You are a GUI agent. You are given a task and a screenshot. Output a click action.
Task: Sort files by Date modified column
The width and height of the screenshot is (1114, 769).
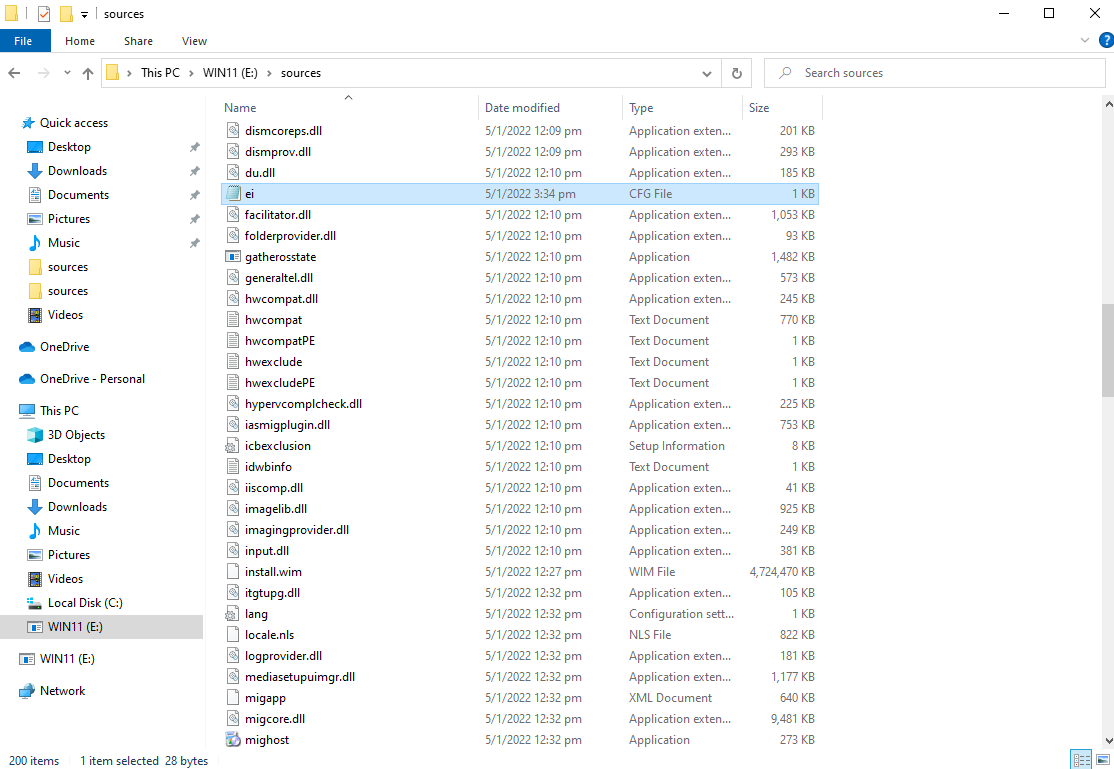522,108
